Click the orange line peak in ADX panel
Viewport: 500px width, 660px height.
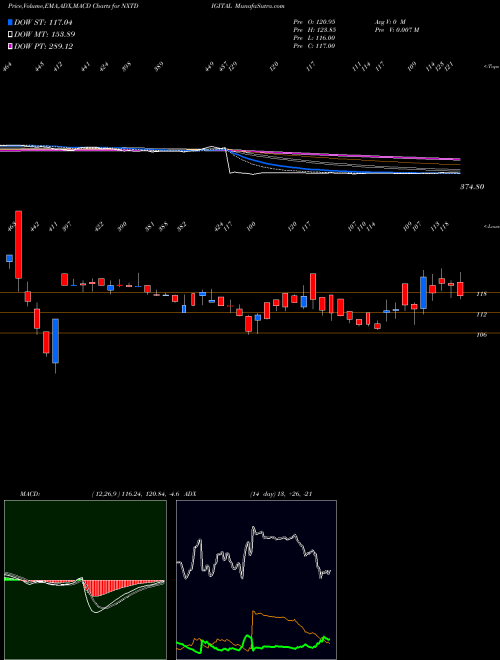[254, 612]
